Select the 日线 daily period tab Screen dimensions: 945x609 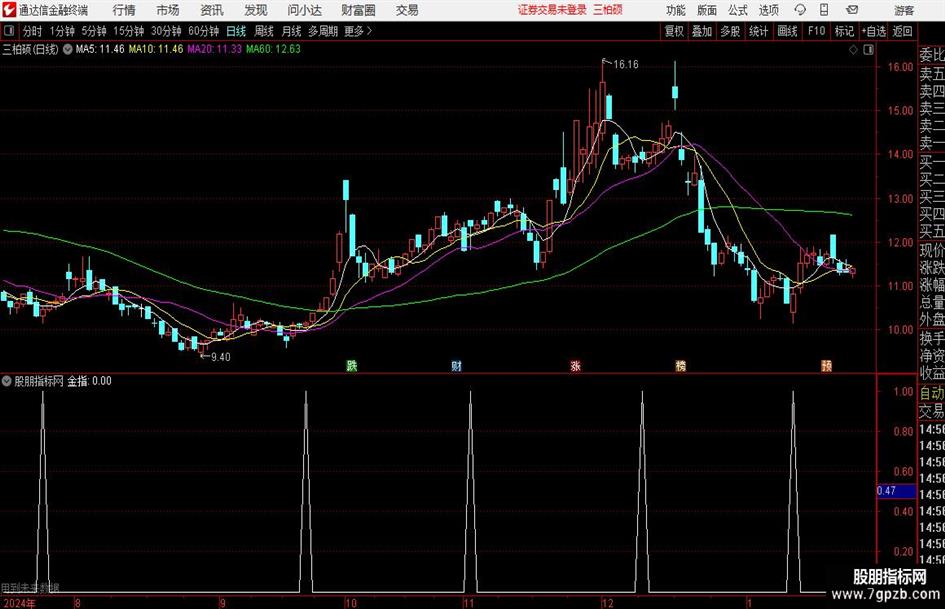tap(236, 31)
